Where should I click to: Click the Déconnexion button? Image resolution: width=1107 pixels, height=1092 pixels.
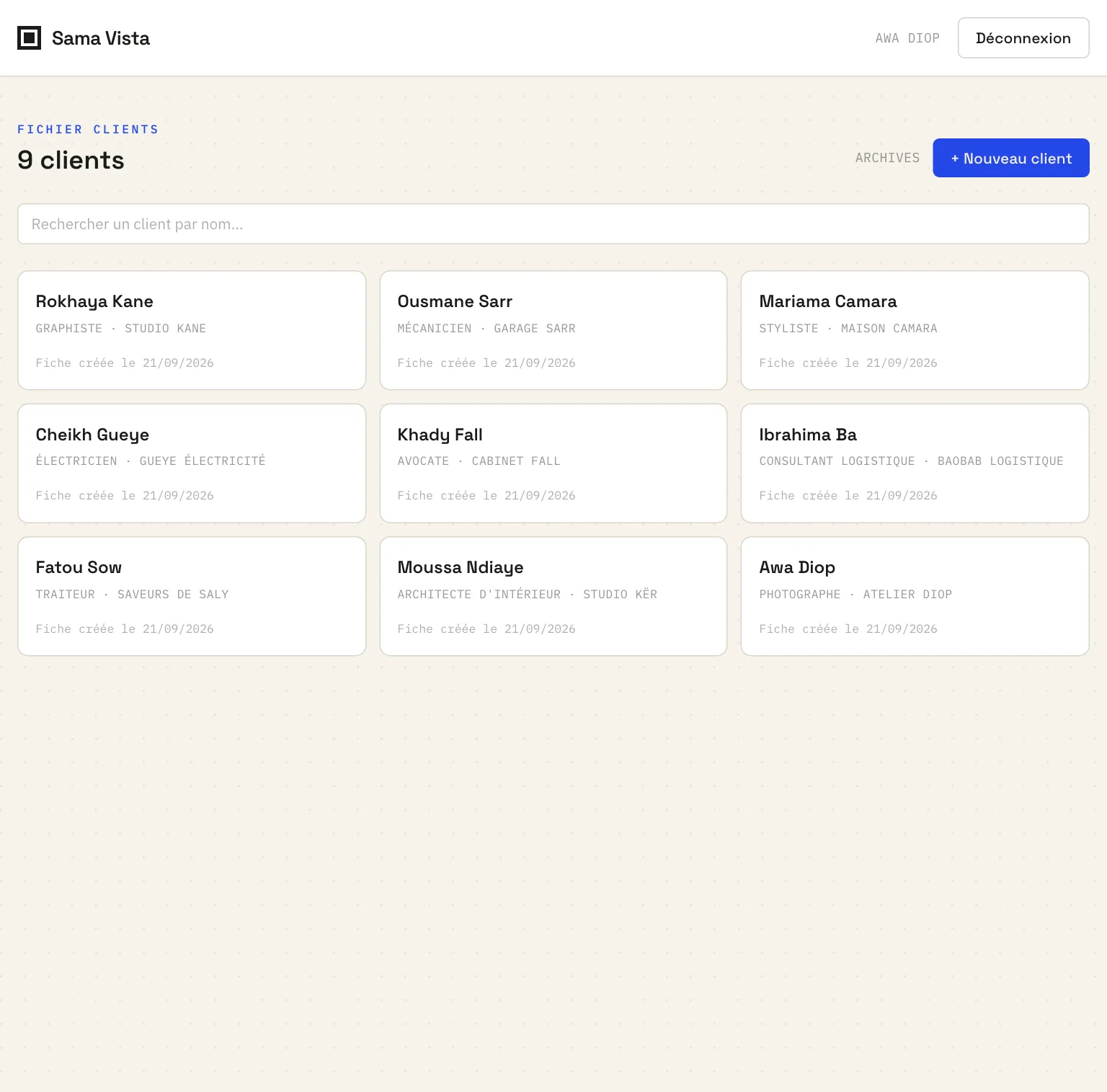1023,38
